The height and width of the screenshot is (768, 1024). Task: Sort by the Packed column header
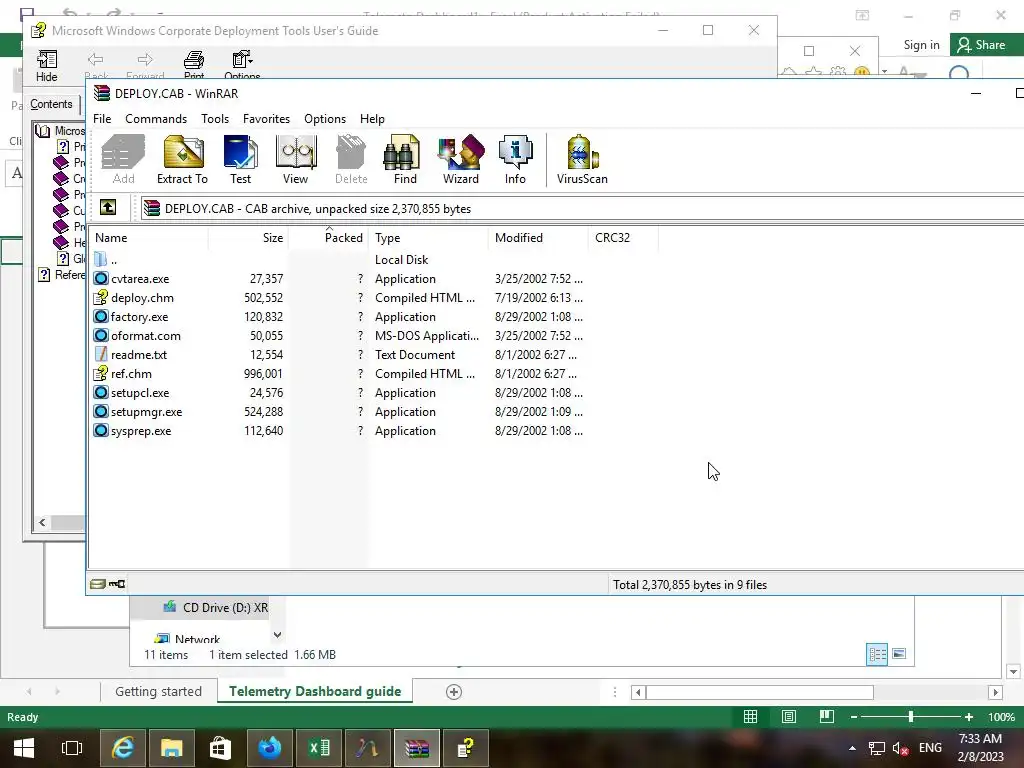(328, 238)
